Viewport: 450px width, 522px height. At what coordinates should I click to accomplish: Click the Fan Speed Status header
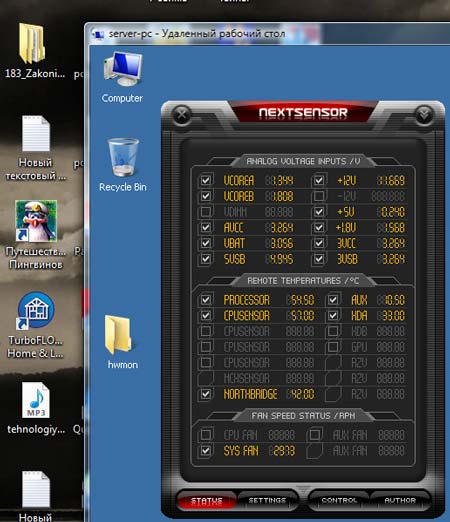tap(303, 416)
